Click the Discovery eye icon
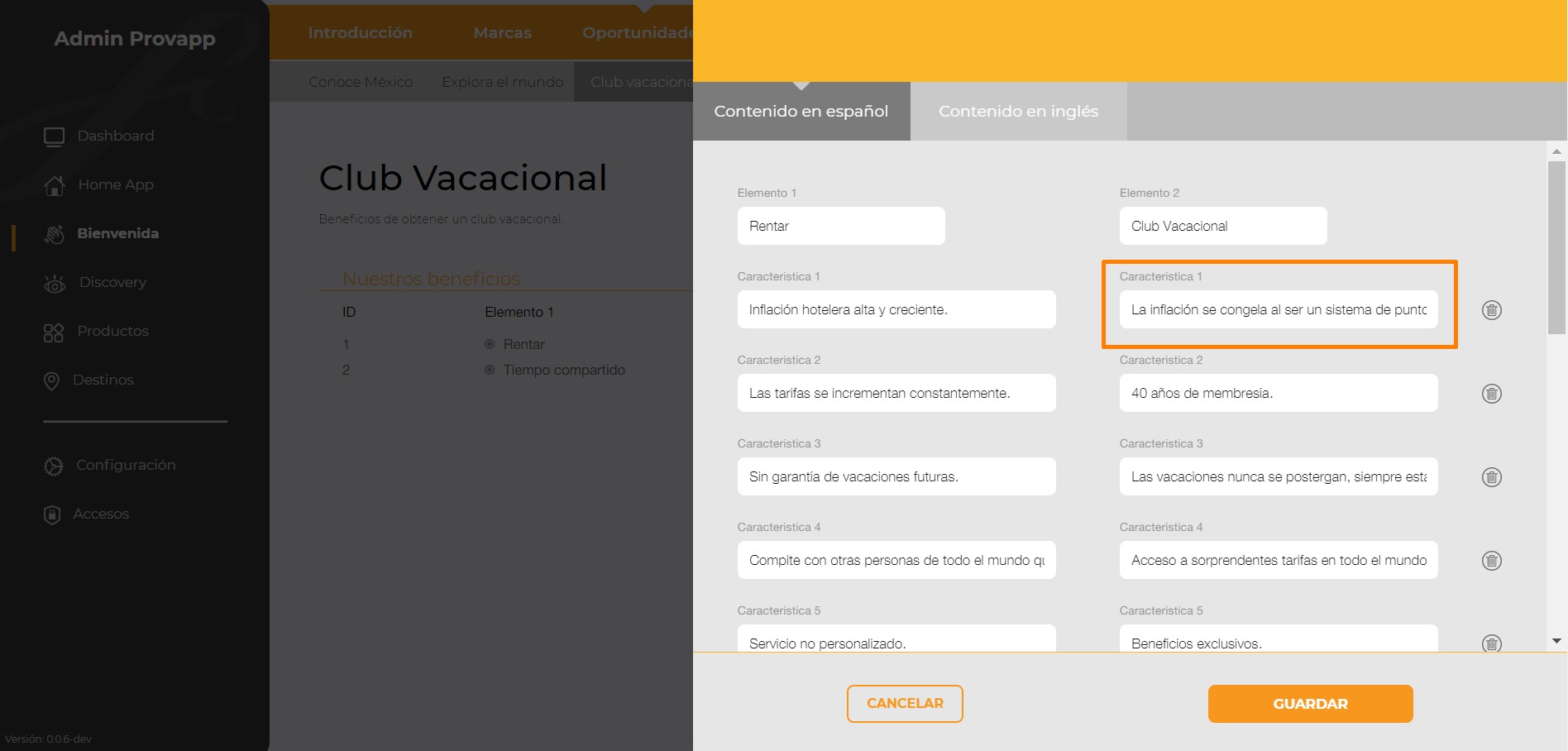The width and height of the screenshot is (1568, 751). pos(55,284)
